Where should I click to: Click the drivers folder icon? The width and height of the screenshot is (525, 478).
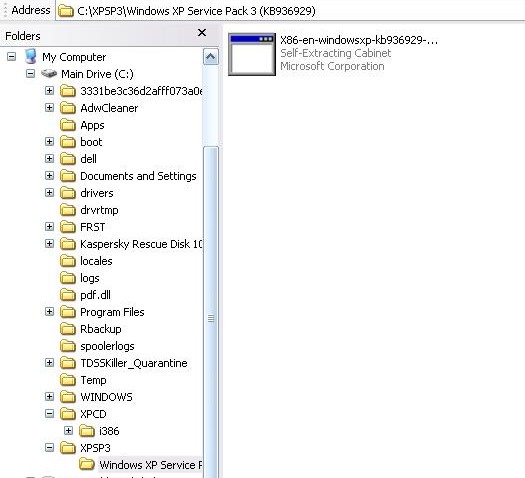tap(68, 193)
